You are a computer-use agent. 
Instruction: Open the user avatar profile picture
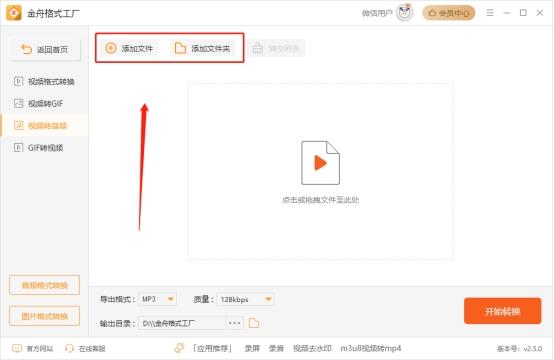click(405, 13)
